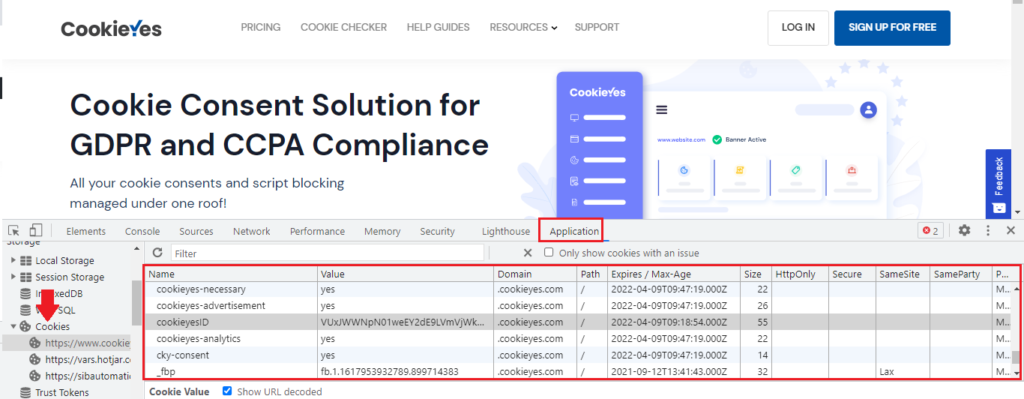This screenshot has height=399, width=1024.
Task: Click the Feedback side tab
Action: (x=998, y=183)
